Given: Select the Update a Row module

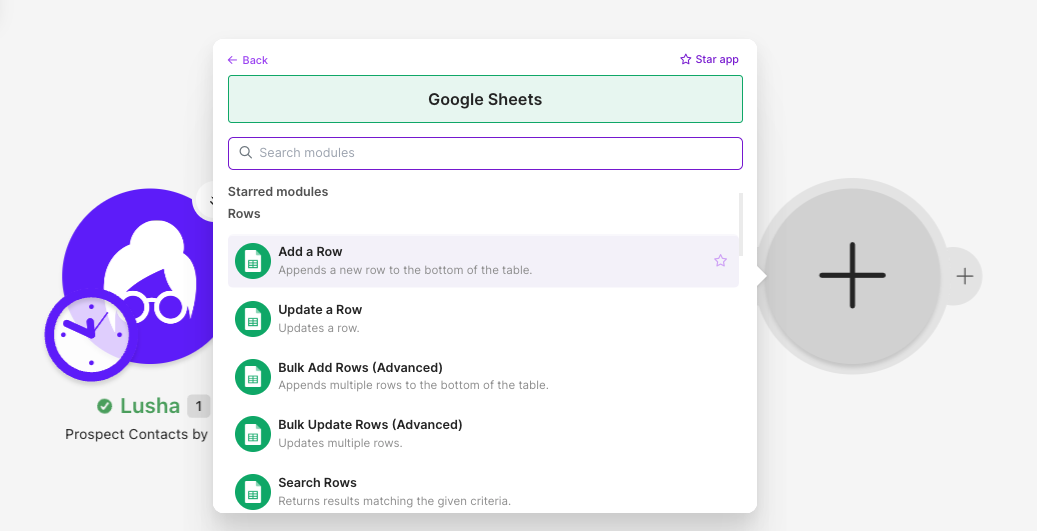Looking at the screenshot, I should click(x=483, y=318).
